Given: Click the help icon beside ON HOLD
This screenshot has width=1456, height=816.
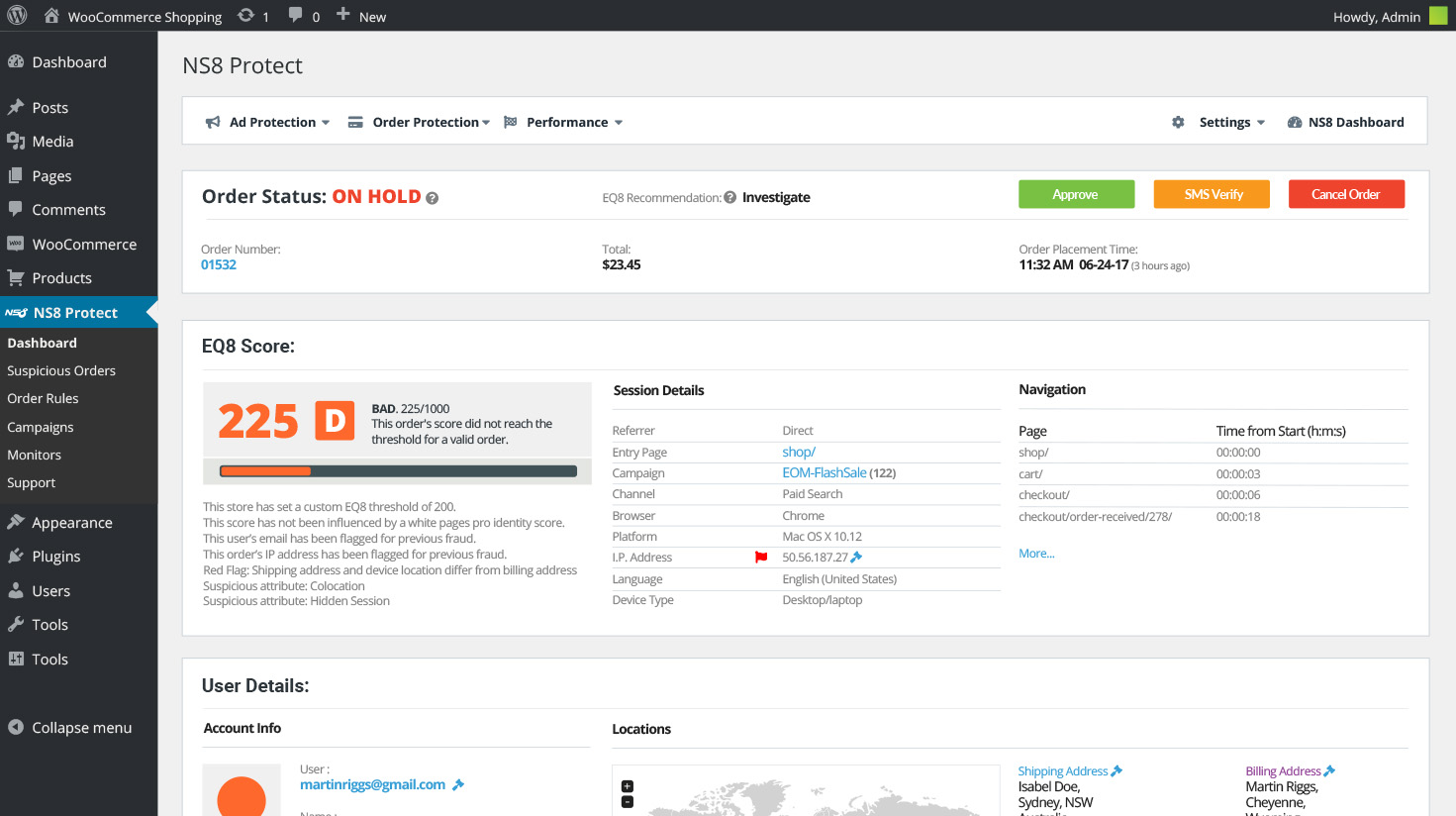Looking at the screenshot, I should click(x=433, y=198).
